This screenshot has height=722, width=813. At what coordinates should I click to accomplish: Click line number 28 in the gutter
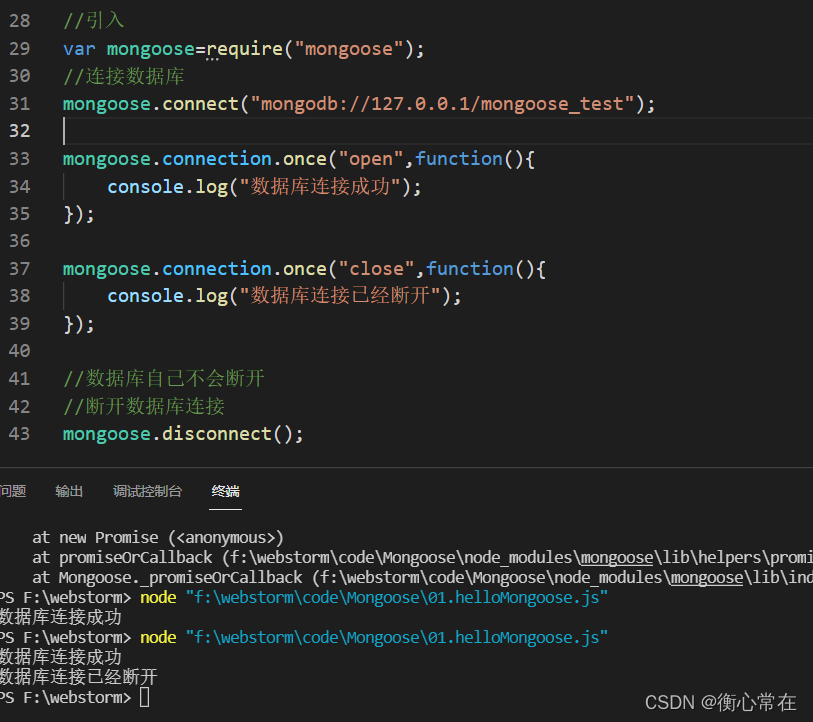20,21
